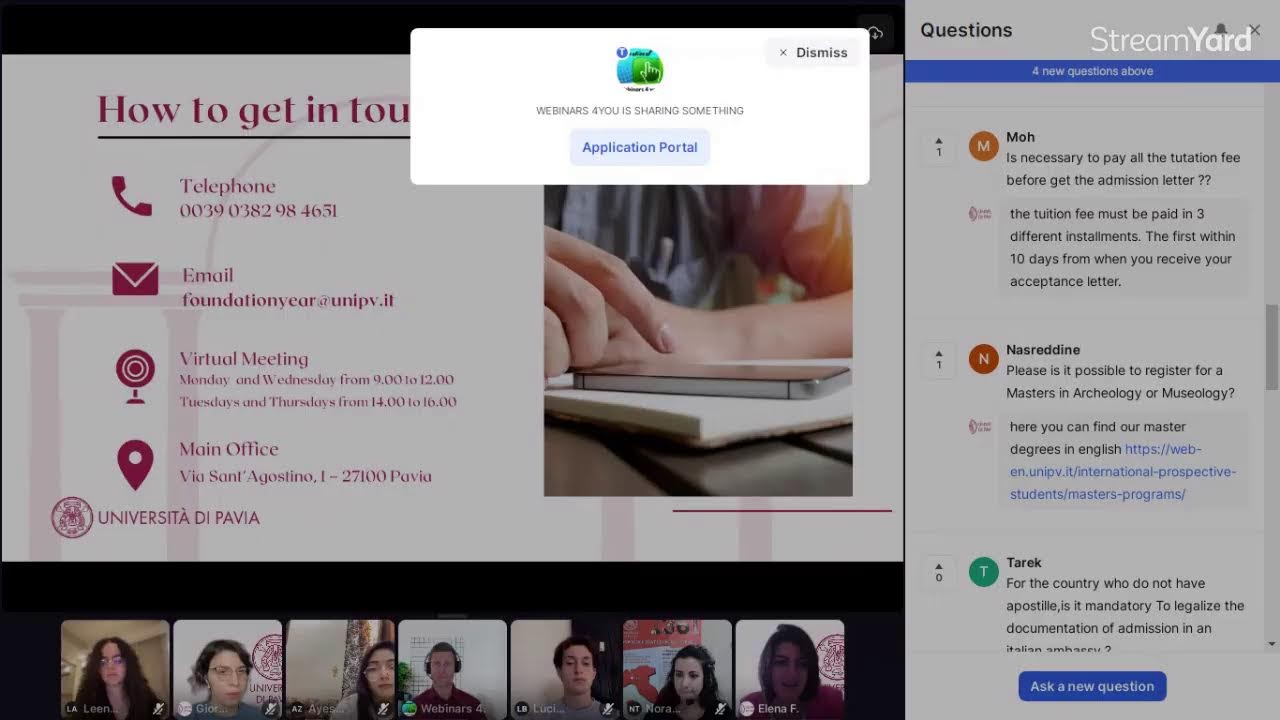Click Moh's name in the questions list
The width and height of the screenshot is (1280, 720).
click(x=1020, y=137)
